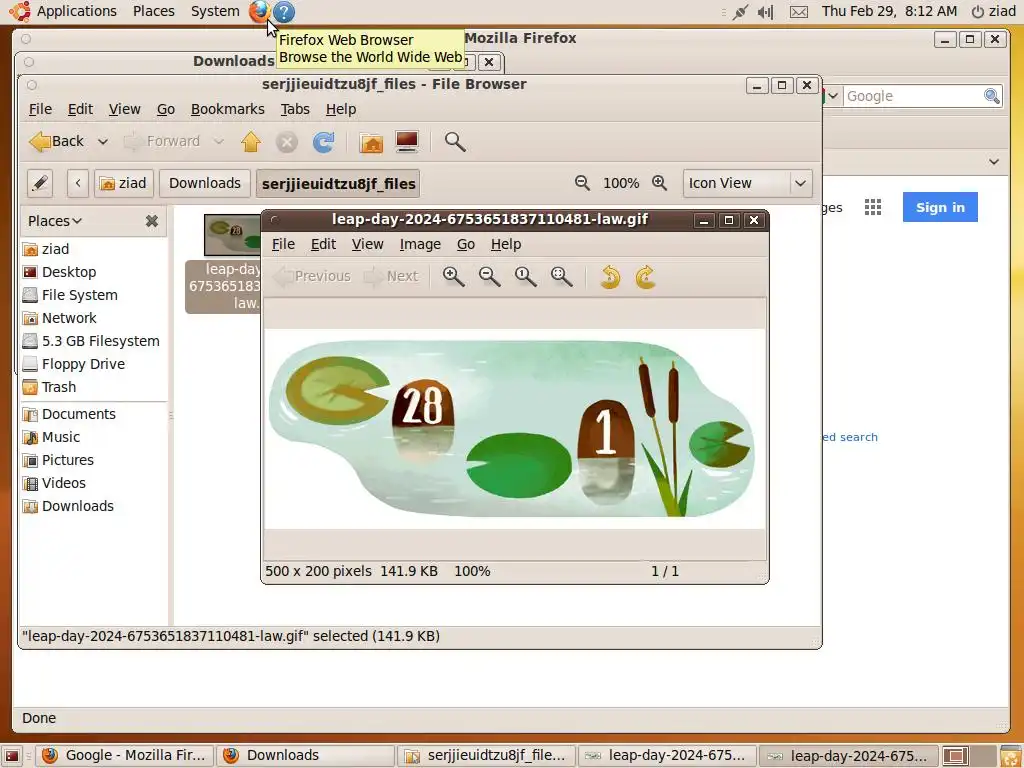
Task: Switch to Google - Mozilla Firefox taskbar button
Action: [x=125, y=756]
